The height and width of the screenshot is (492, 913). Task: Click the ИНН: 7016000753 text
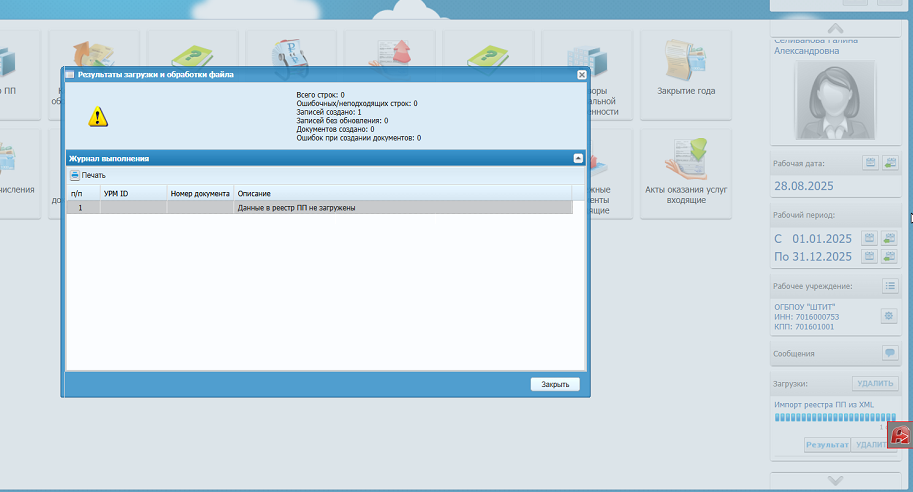[x=806, y=317]
